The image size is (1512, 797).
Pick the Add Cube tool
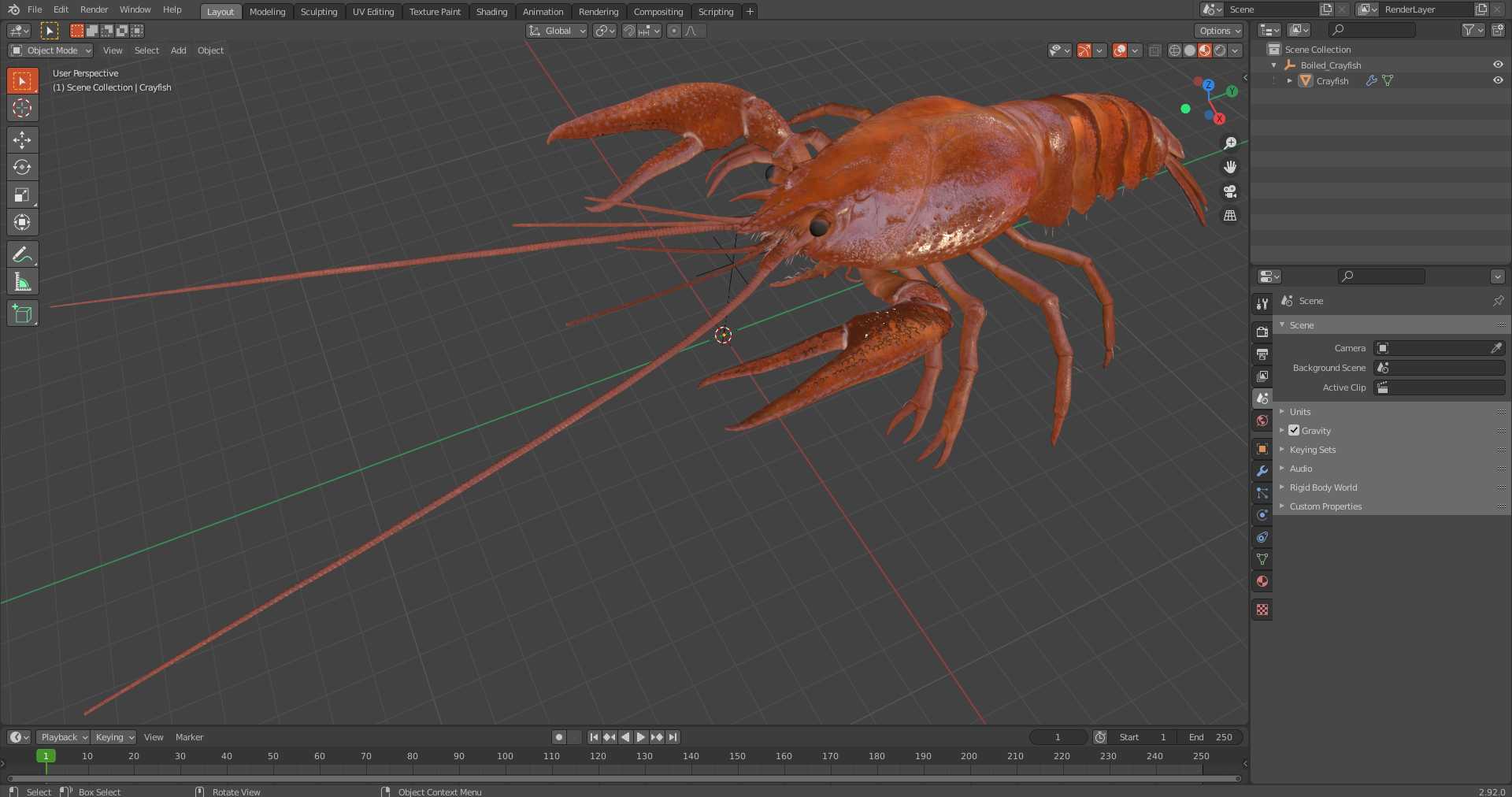pos(22,313)
